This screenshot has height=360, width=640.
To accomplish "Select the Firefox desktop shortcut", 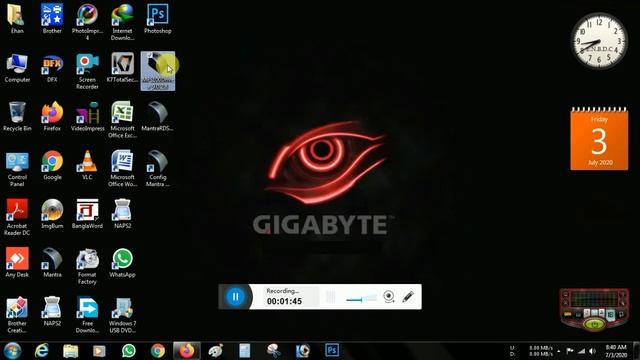I will click(x=52, y=117).
